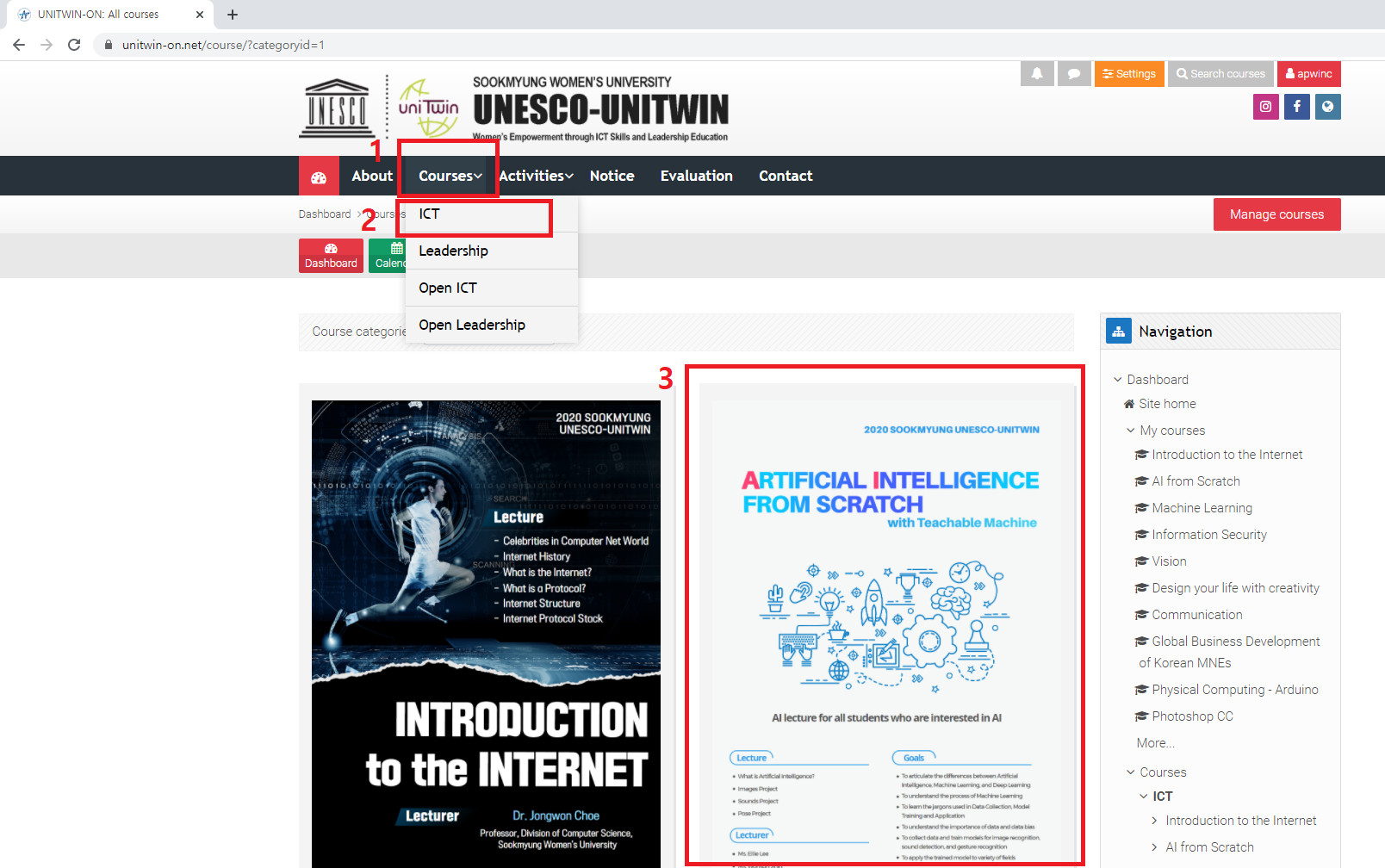The image size is (1385, 868).
Task: Click the red Dashboard shortcut button
Action: (x=331, y=256)
